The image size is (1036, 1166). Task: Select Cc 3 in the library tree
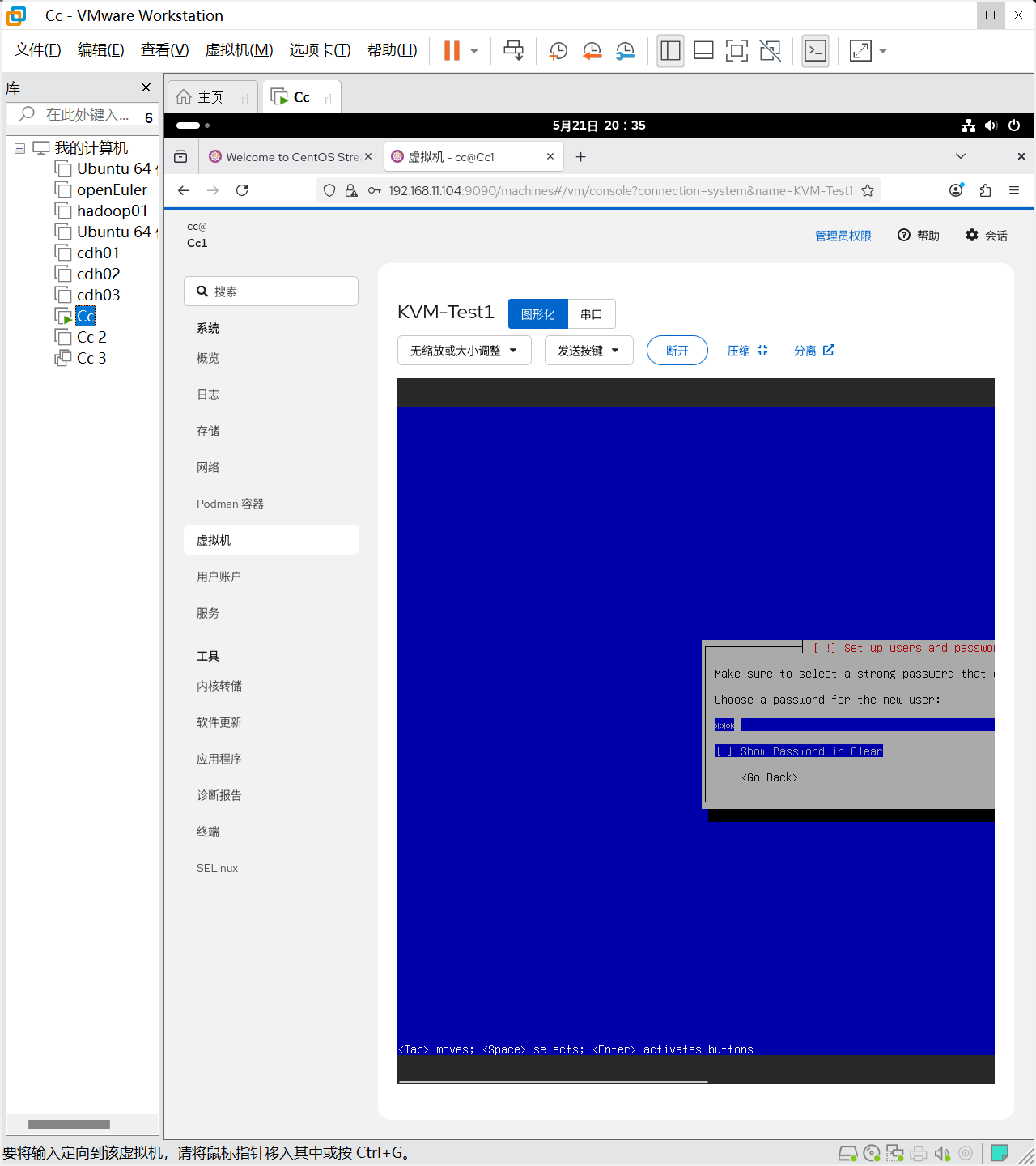pyautogui.click(x=91, y=358)
